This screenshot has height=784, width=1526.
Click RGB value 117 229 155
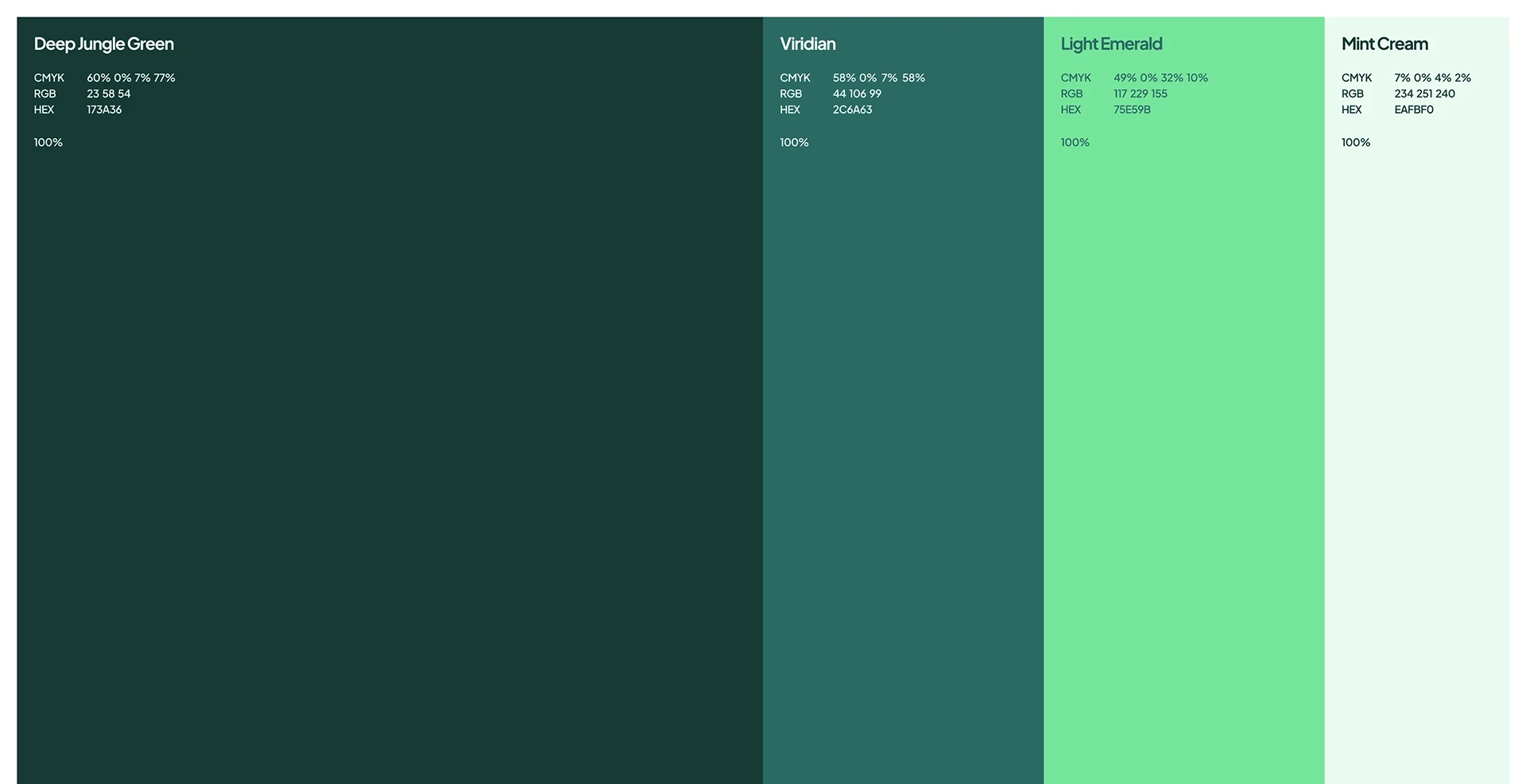coord(1141,94)
